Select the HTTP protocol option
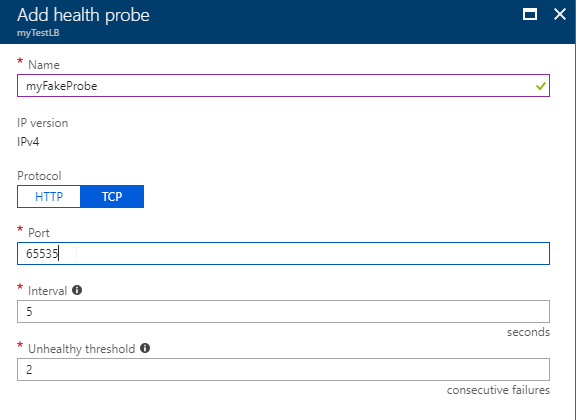 (49, 197)
